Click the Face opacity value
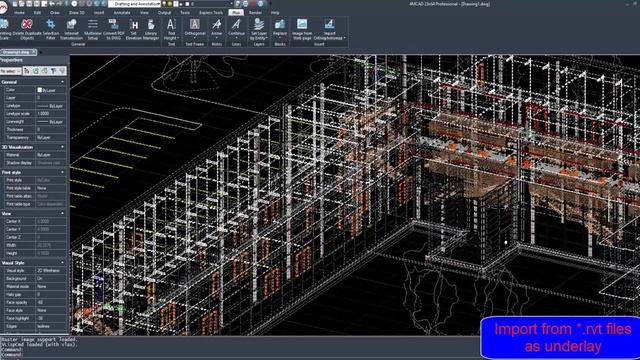 (51, 302)
